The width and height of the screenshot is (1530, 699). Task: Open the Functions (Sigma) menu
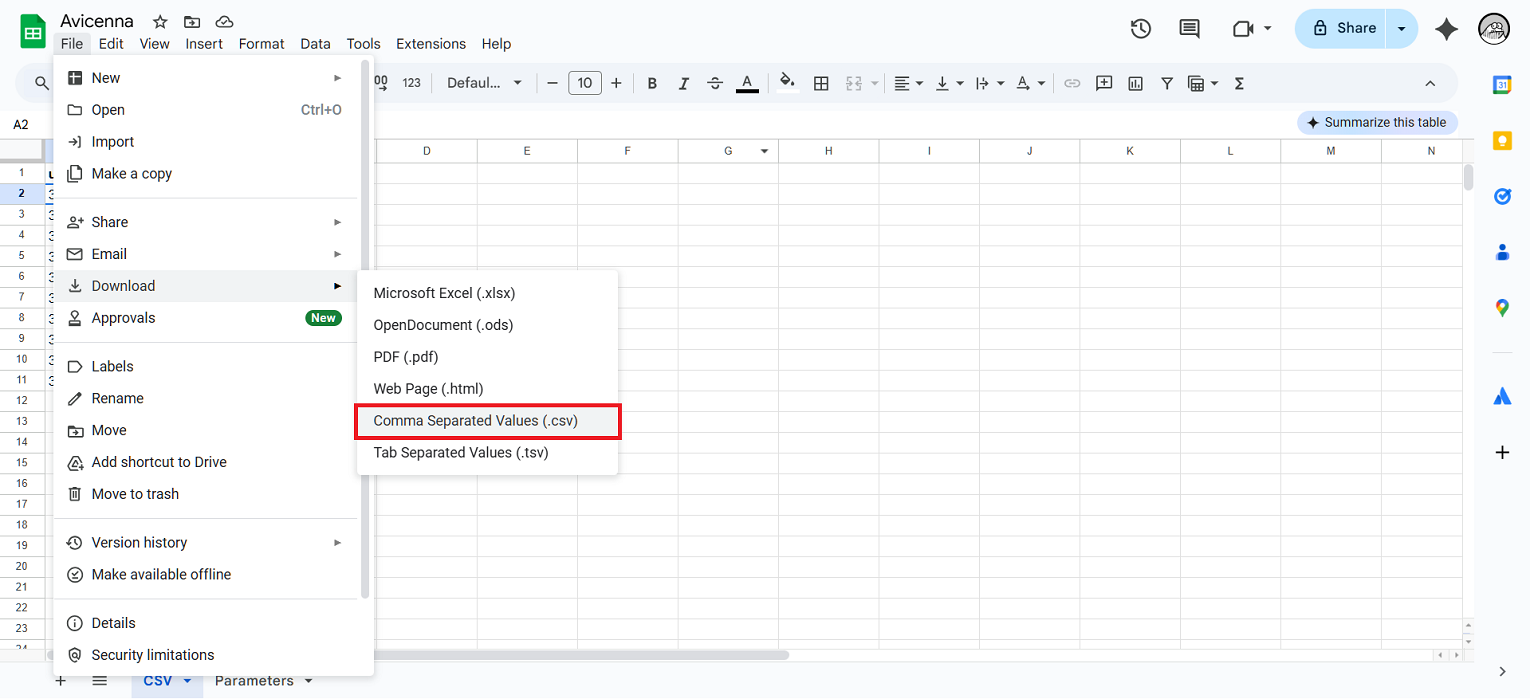[x=1238, y=83]
